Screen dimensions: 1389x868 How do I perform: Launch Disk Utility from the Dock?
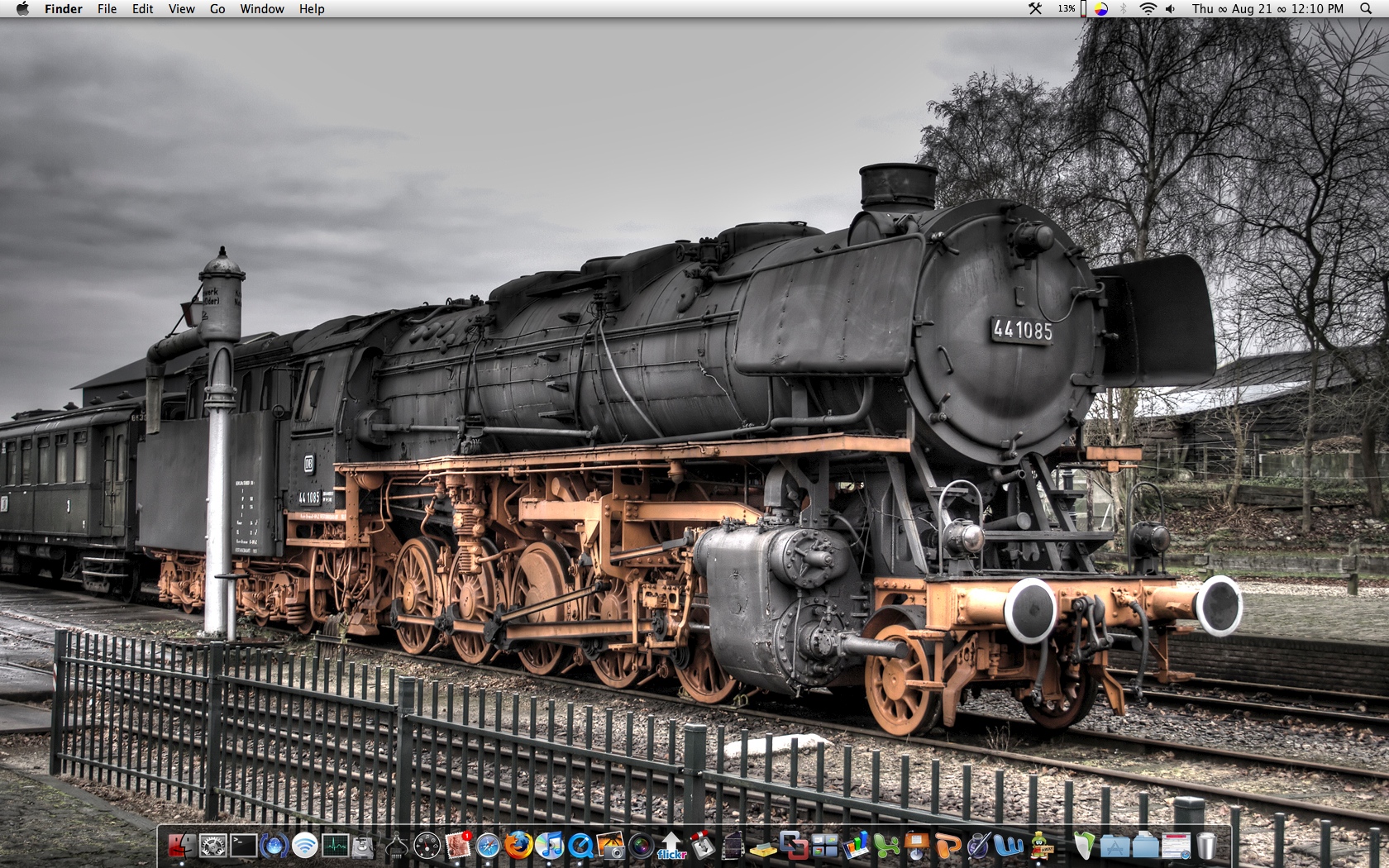365,846
